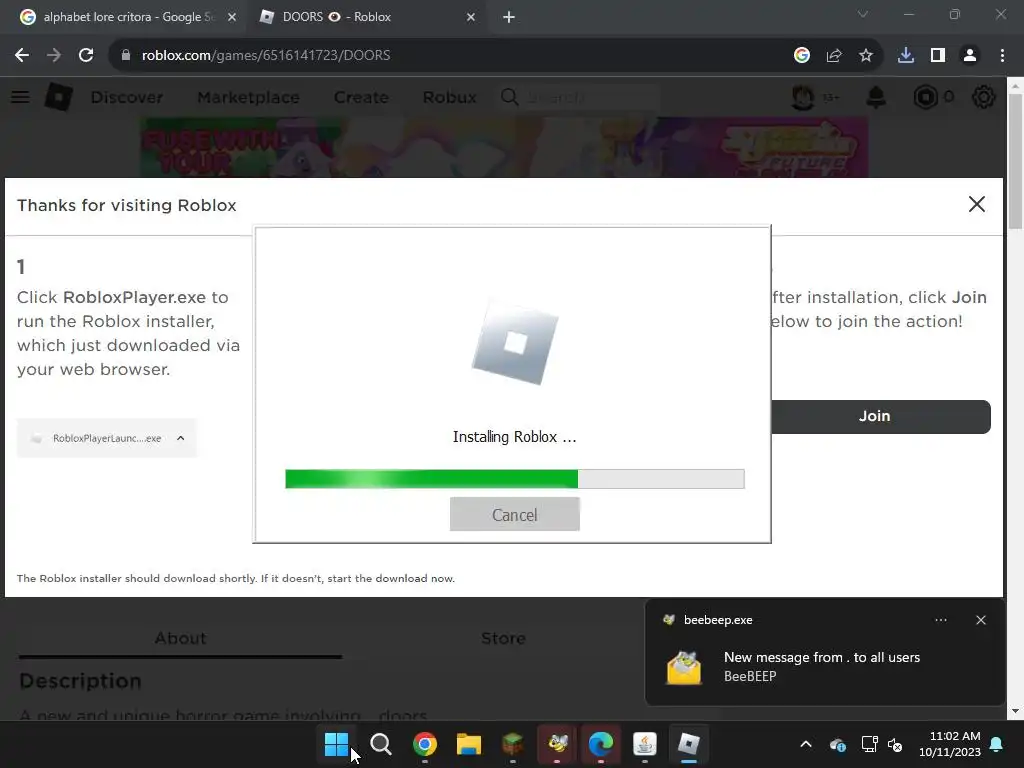Open BeeBEEP app from taskbar

pos(557,744)
